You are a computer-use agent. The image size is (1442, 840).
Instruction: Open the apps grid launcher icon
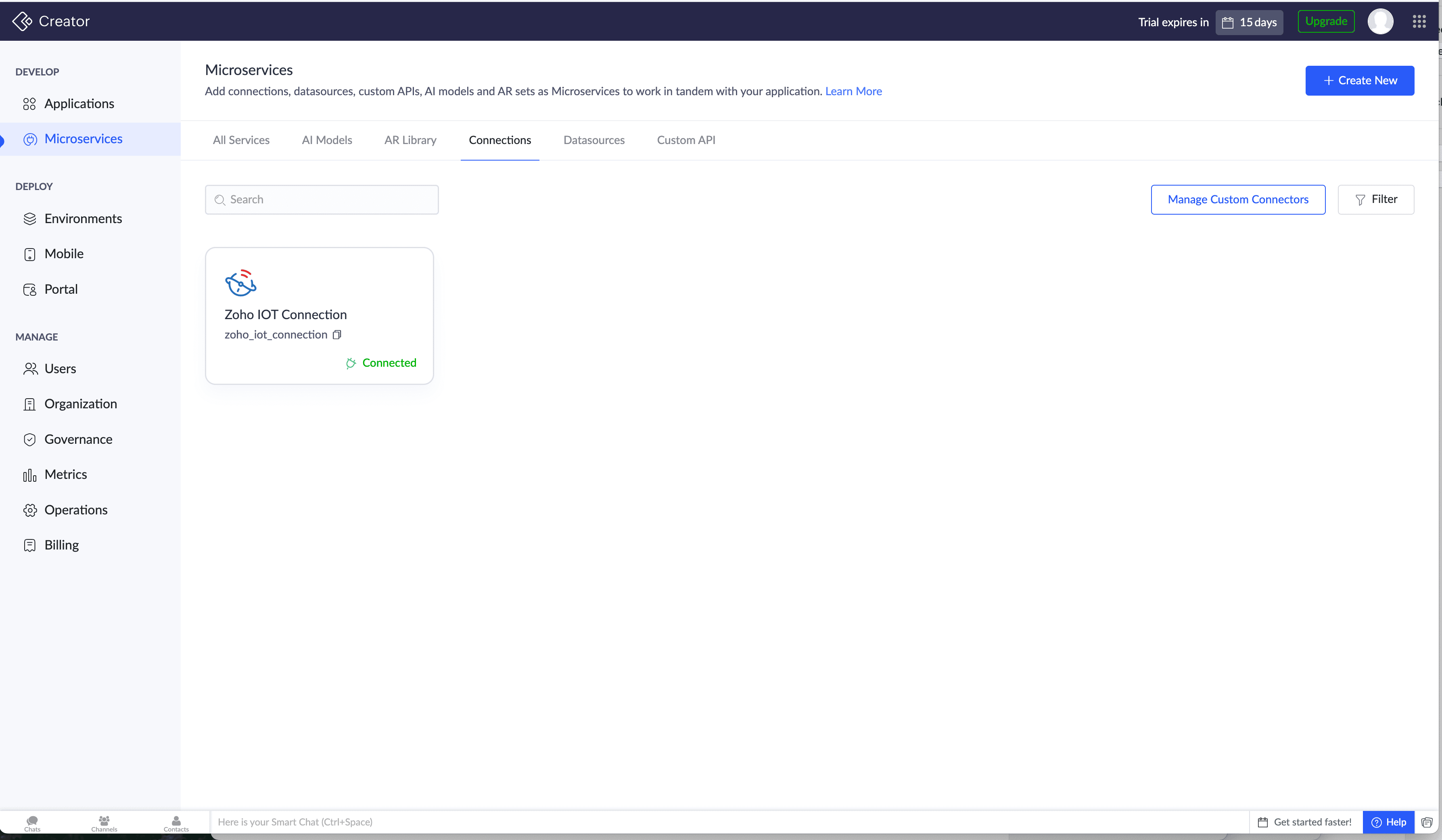(x=1419, y=22)
